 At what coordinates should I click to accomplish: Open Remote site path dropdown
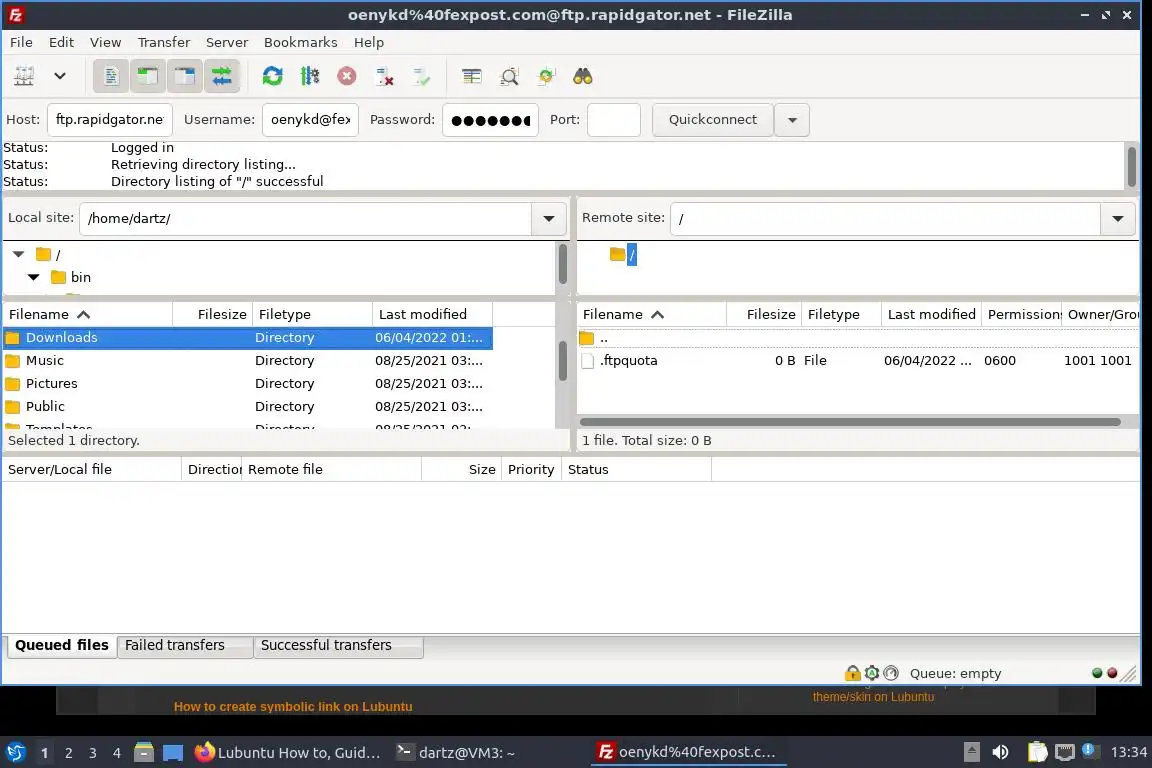pyautogui.click(x=1117, y=218)
